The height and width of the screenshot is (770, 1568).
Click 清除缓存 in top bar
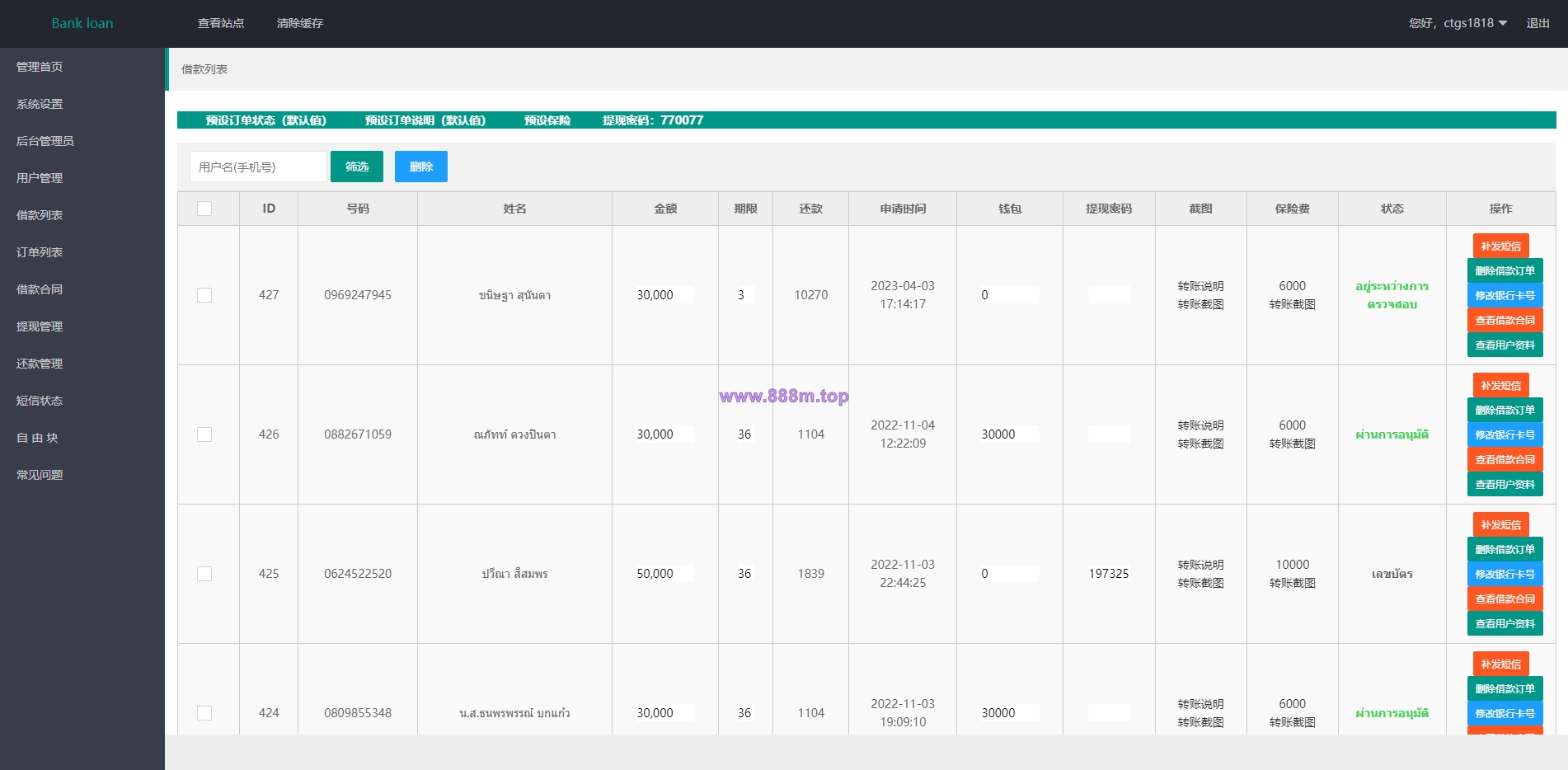pyautogui.click(x=300, y=23)
